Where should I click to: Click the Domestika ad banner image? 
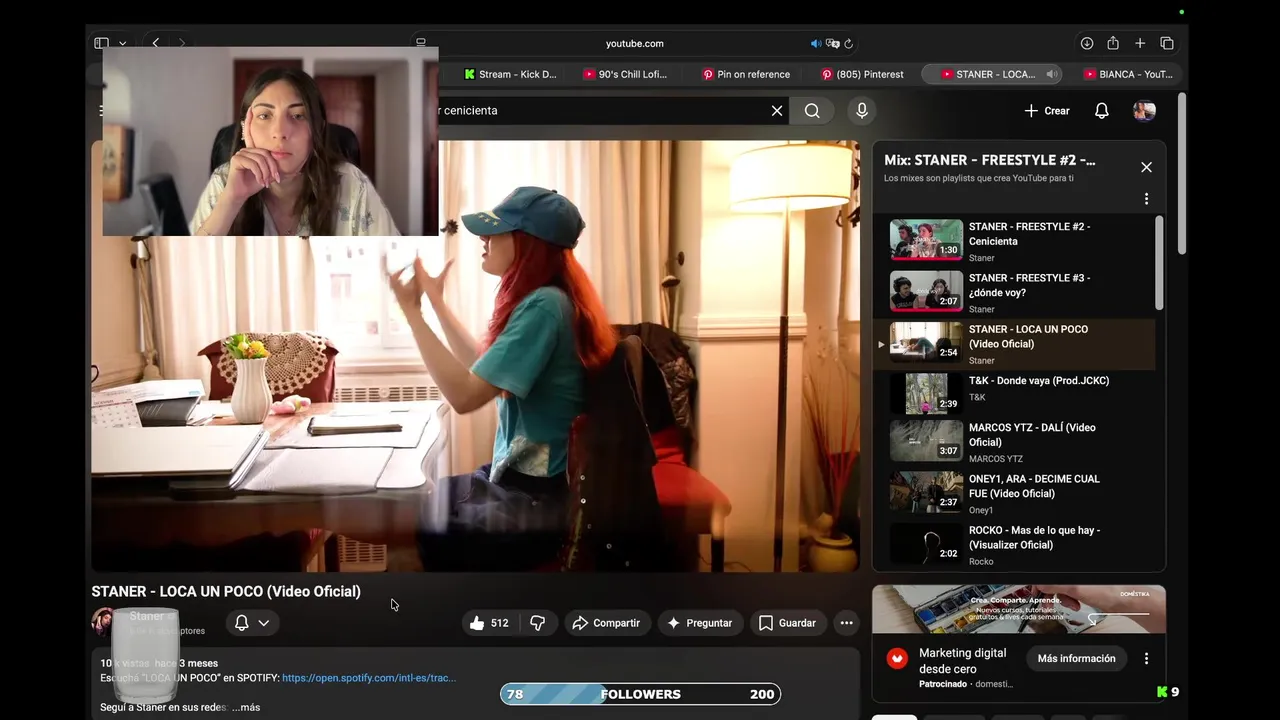coord(1019,610)
